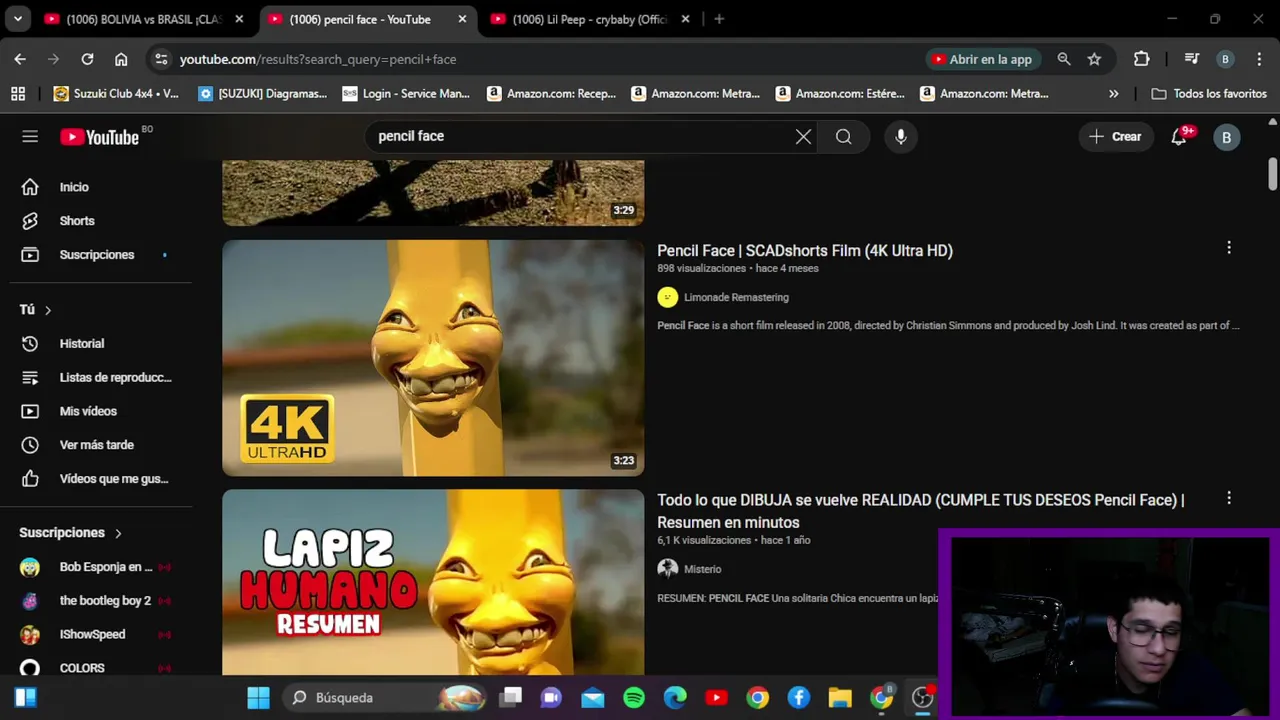Image resolution: width=1280 pixels, height=720 pixels.
Task: Open SUZUKI Diagramas bookmark
Action: 263,93
